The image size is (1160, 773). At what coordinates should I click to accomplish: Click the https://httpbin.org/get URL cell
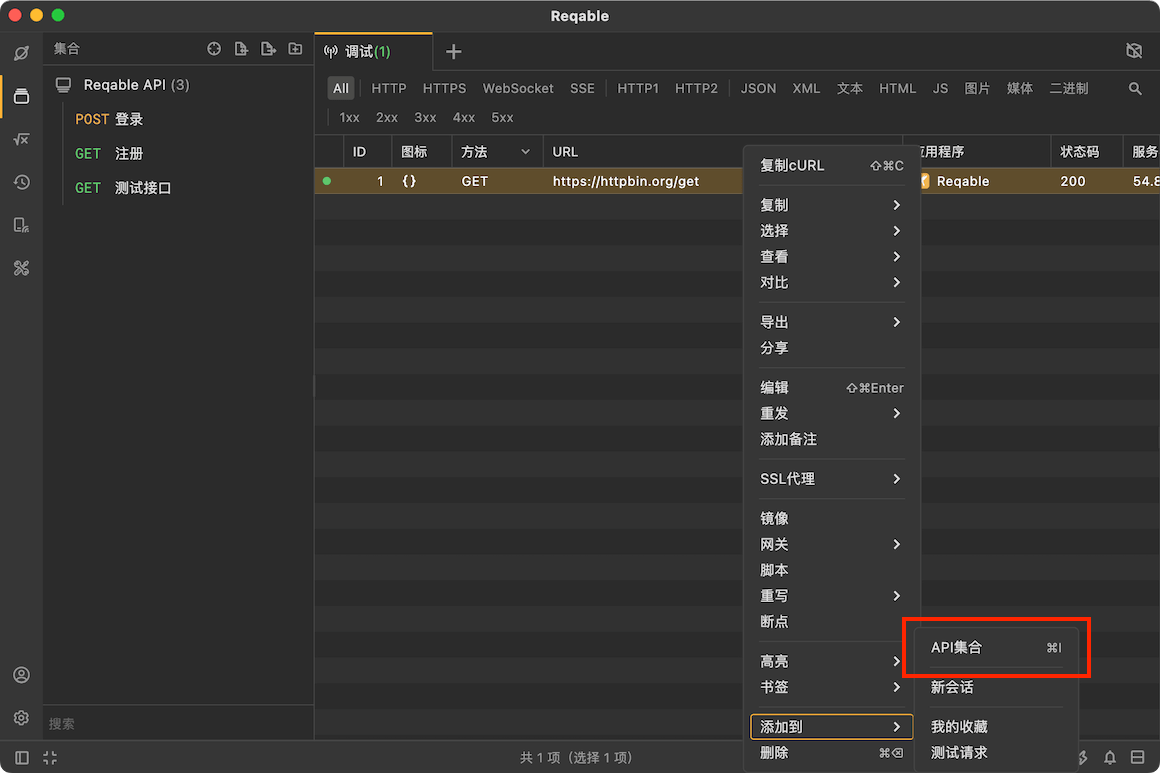click(x=625, y=181)
